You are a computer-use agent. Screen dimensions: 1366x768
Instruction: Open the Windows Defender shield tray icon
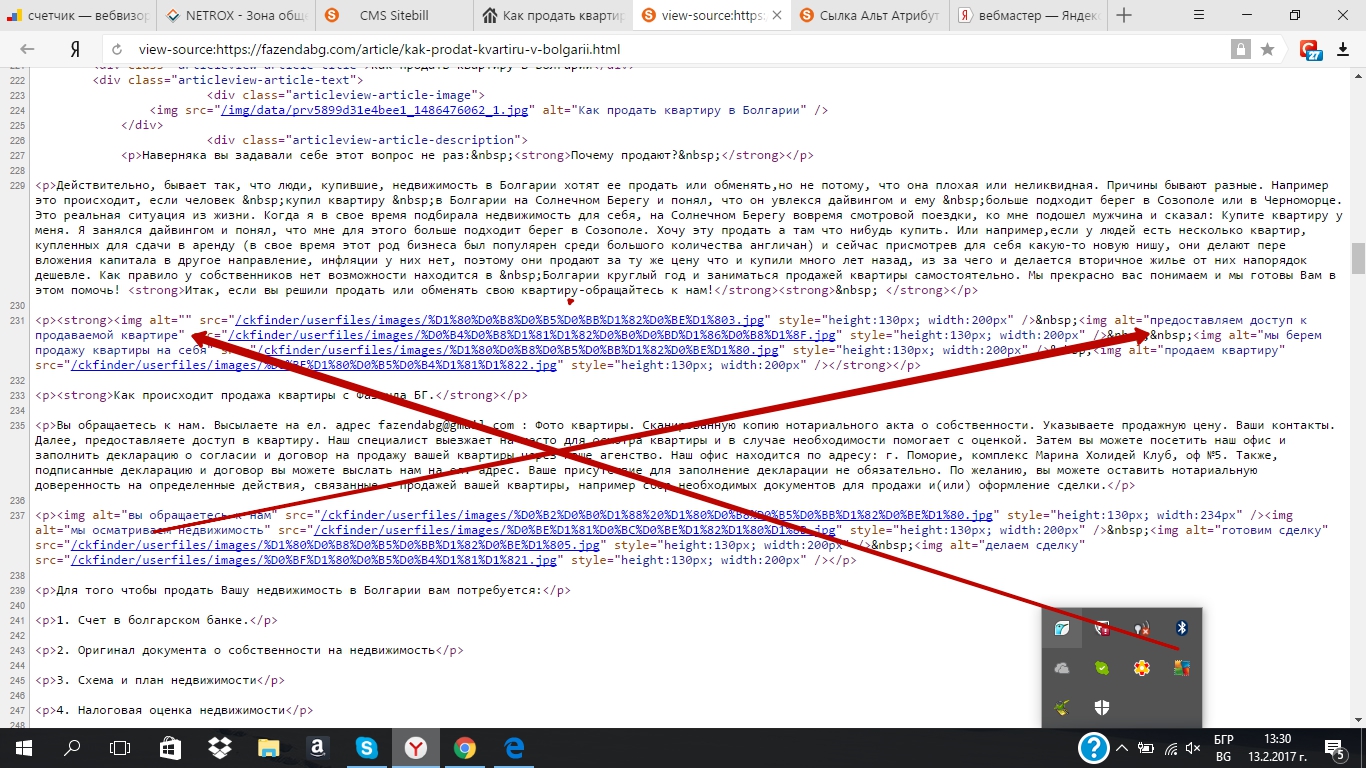[1101, 708]
